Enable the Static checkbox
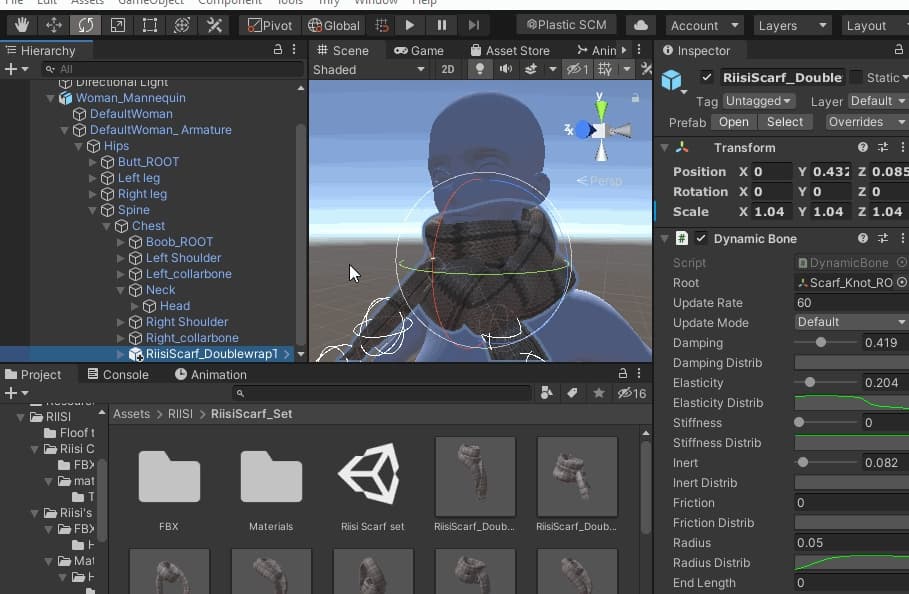This screenshot has height=594, width=909. [x=856, y=77]
